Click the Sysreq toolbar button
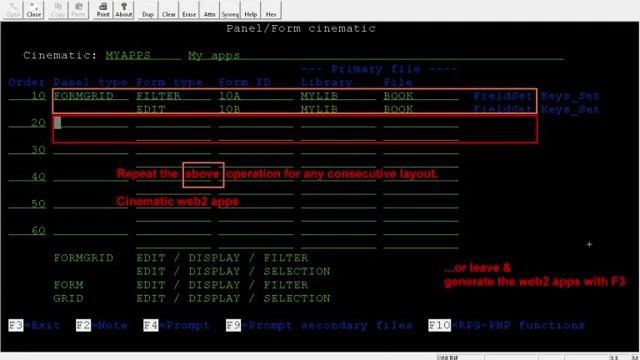 (x=230, y=10)
